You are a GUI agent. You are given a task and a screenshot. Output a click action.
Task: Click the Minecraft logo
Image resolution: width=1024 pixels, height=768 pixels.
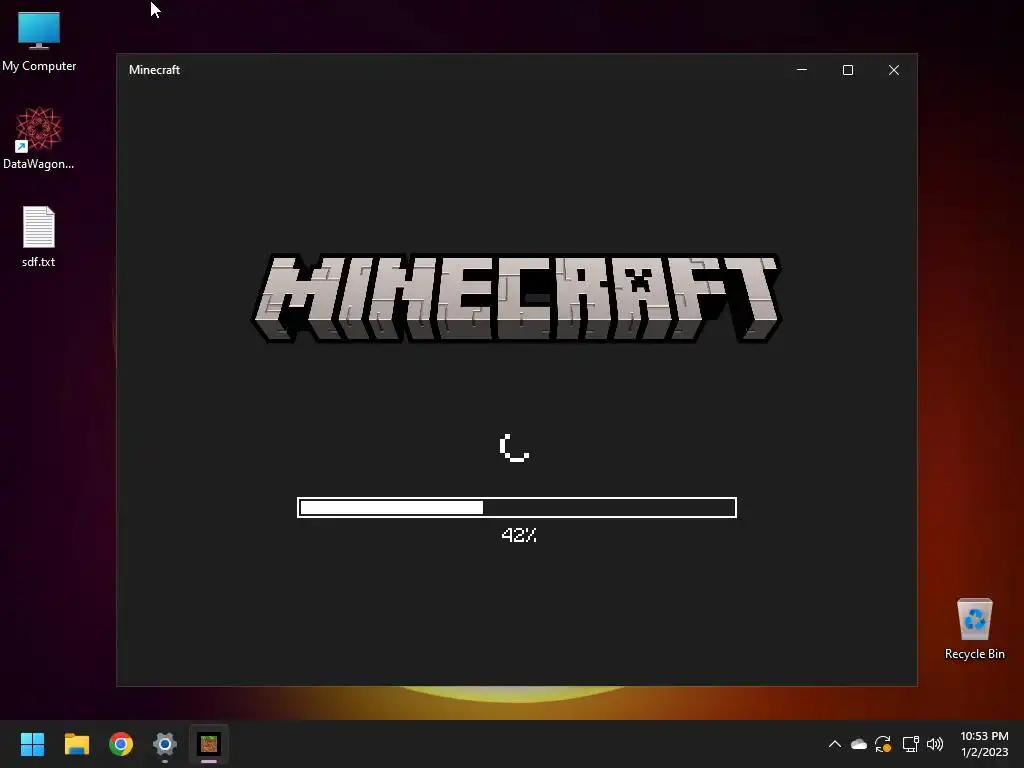click(517, 298)
